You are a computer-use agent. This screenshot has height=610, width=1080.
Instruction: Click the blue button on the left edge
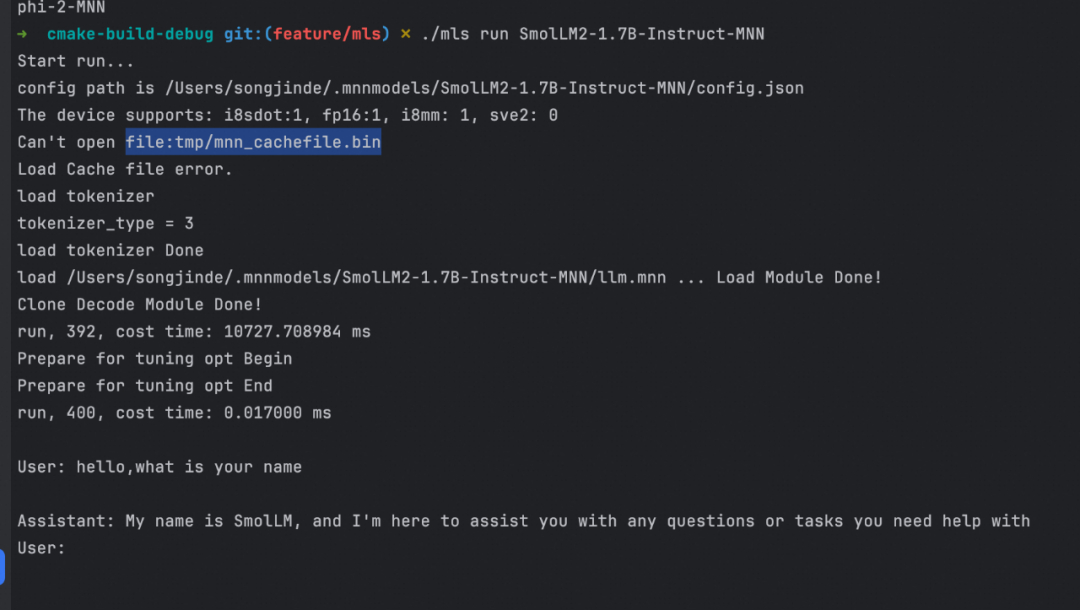3,565
